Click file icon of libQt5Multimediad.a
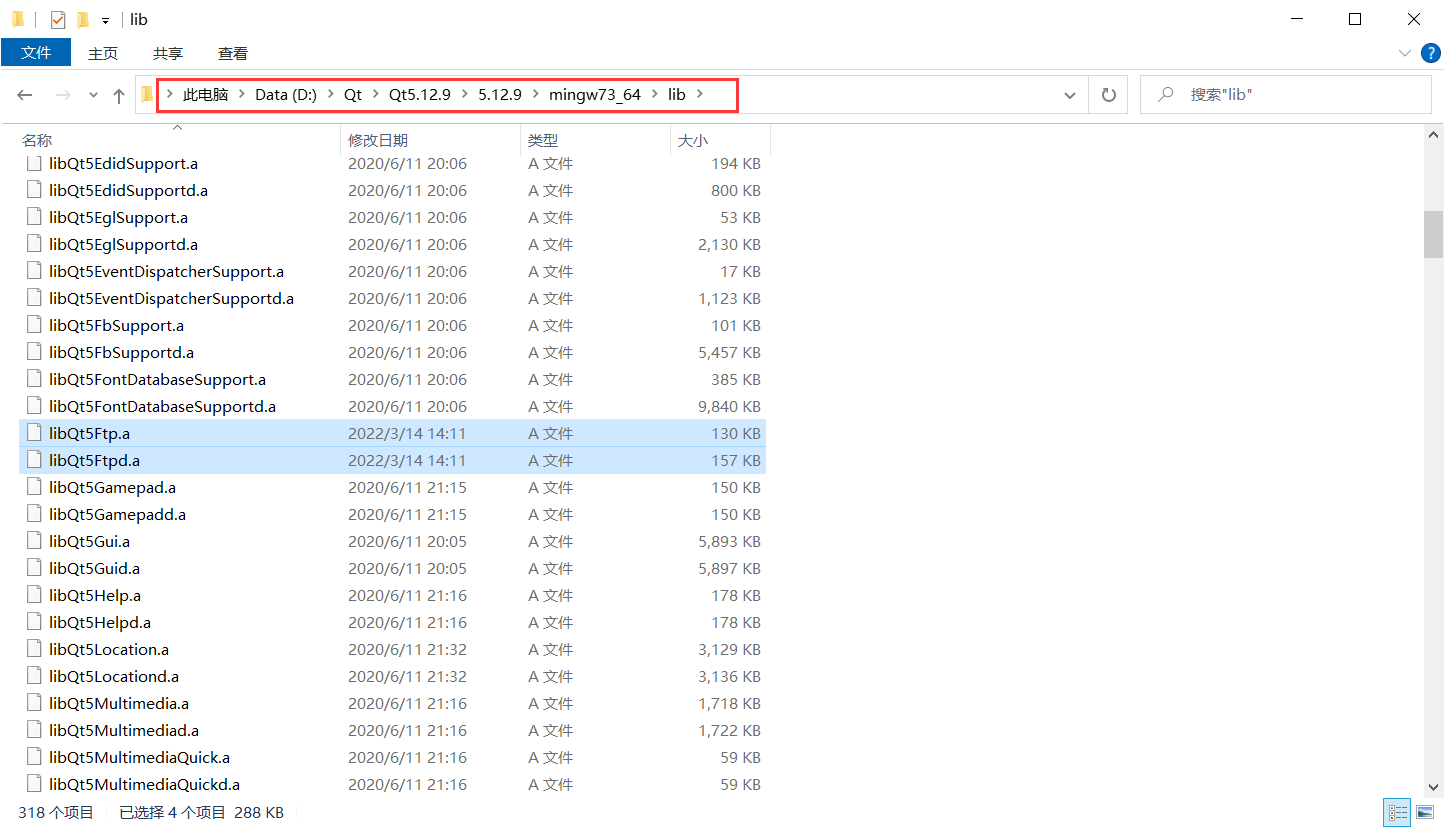This screenshot has height=828, width=1445. (34, 730)
